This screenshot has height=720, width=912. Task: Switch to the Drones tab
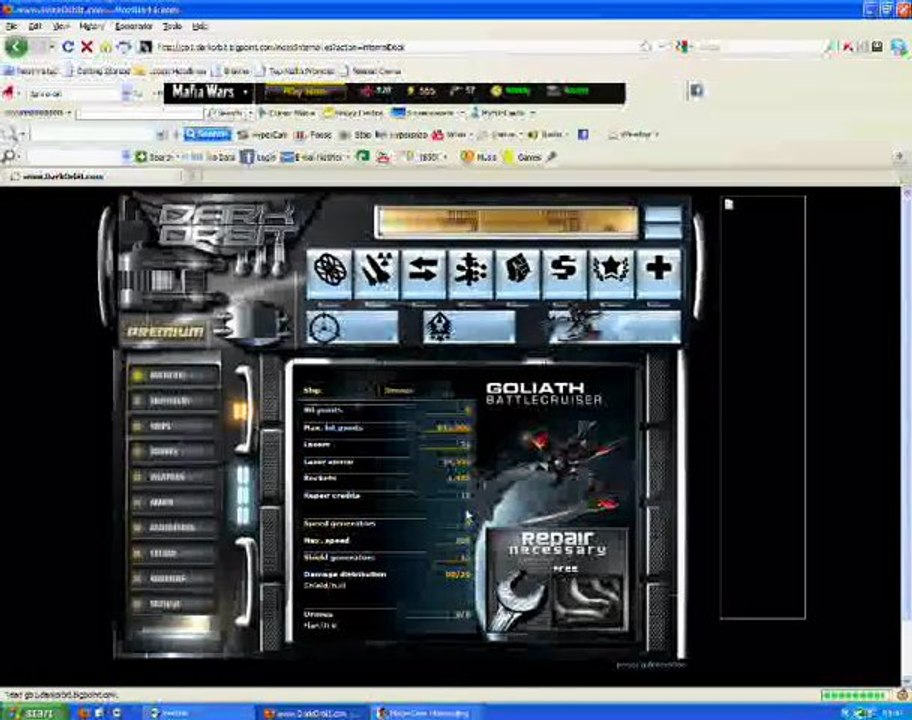coord(399,390)
